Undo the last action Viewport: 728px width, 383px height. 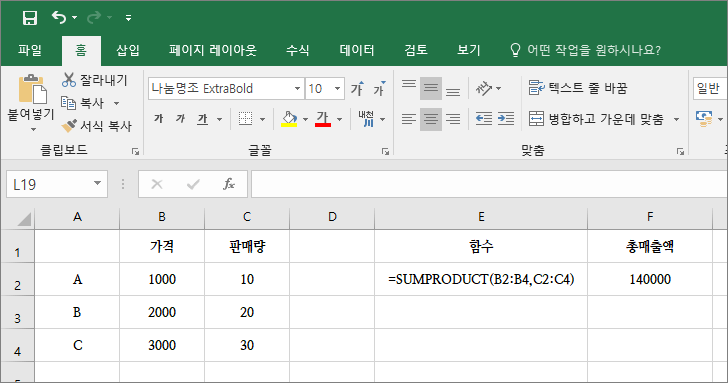(58, 18)
